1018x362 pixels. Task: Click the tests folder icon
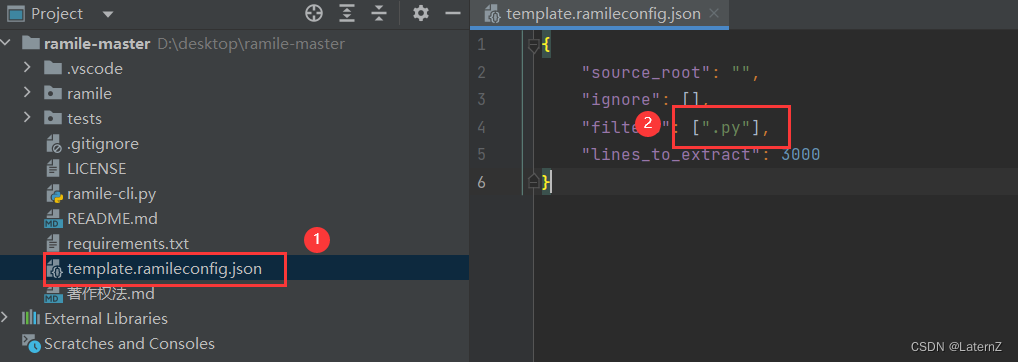53,118
